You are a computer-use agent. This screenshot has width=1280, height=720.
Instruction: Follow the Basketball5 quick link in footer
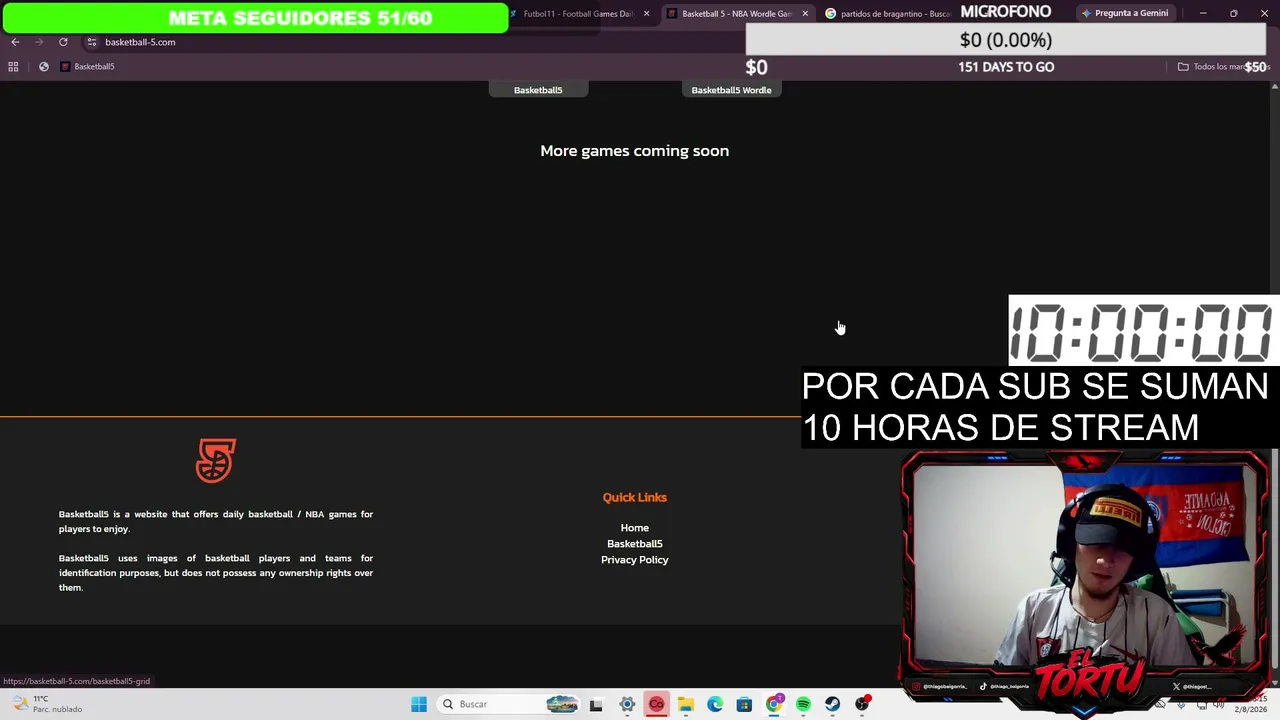click(634, 544)
